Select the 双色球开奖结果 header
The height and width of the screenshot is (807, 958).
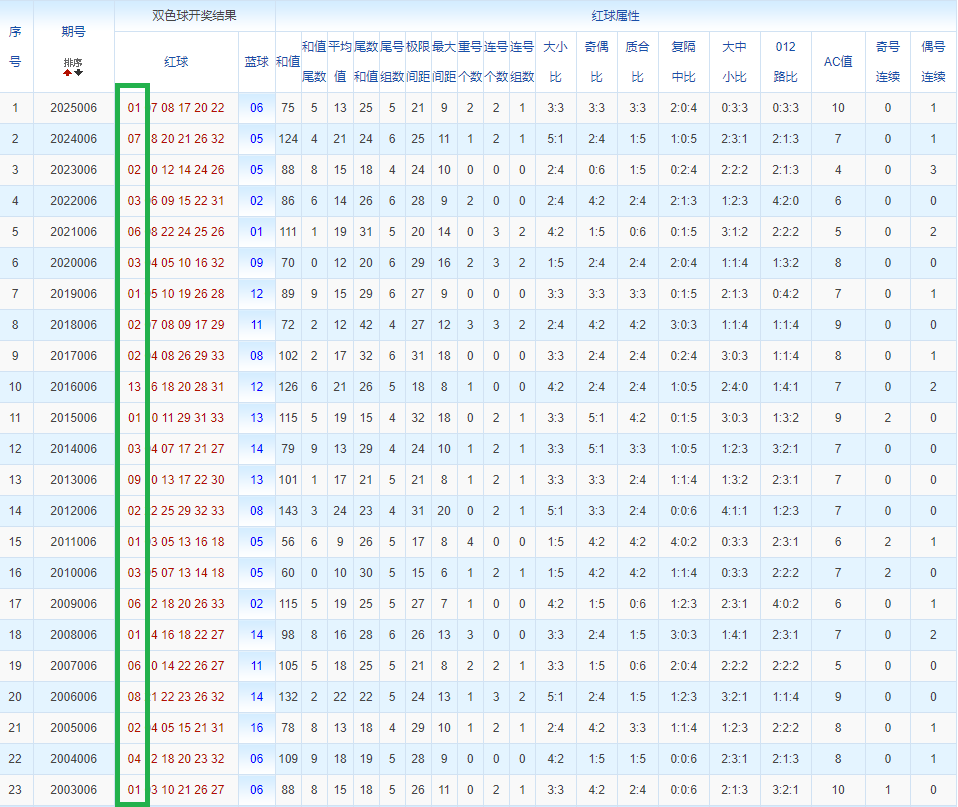[194, 15]
